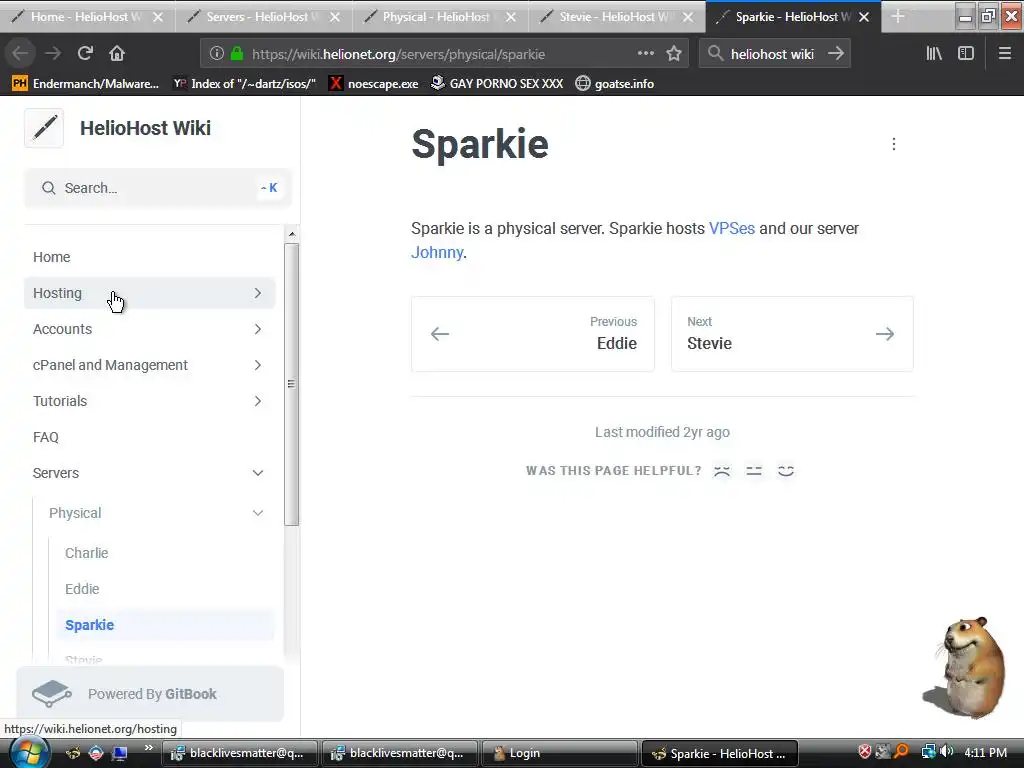Click the green padlock security icon
Image resolution: width=1024 pixels, height=768 pixels.
tap(237, 54)
